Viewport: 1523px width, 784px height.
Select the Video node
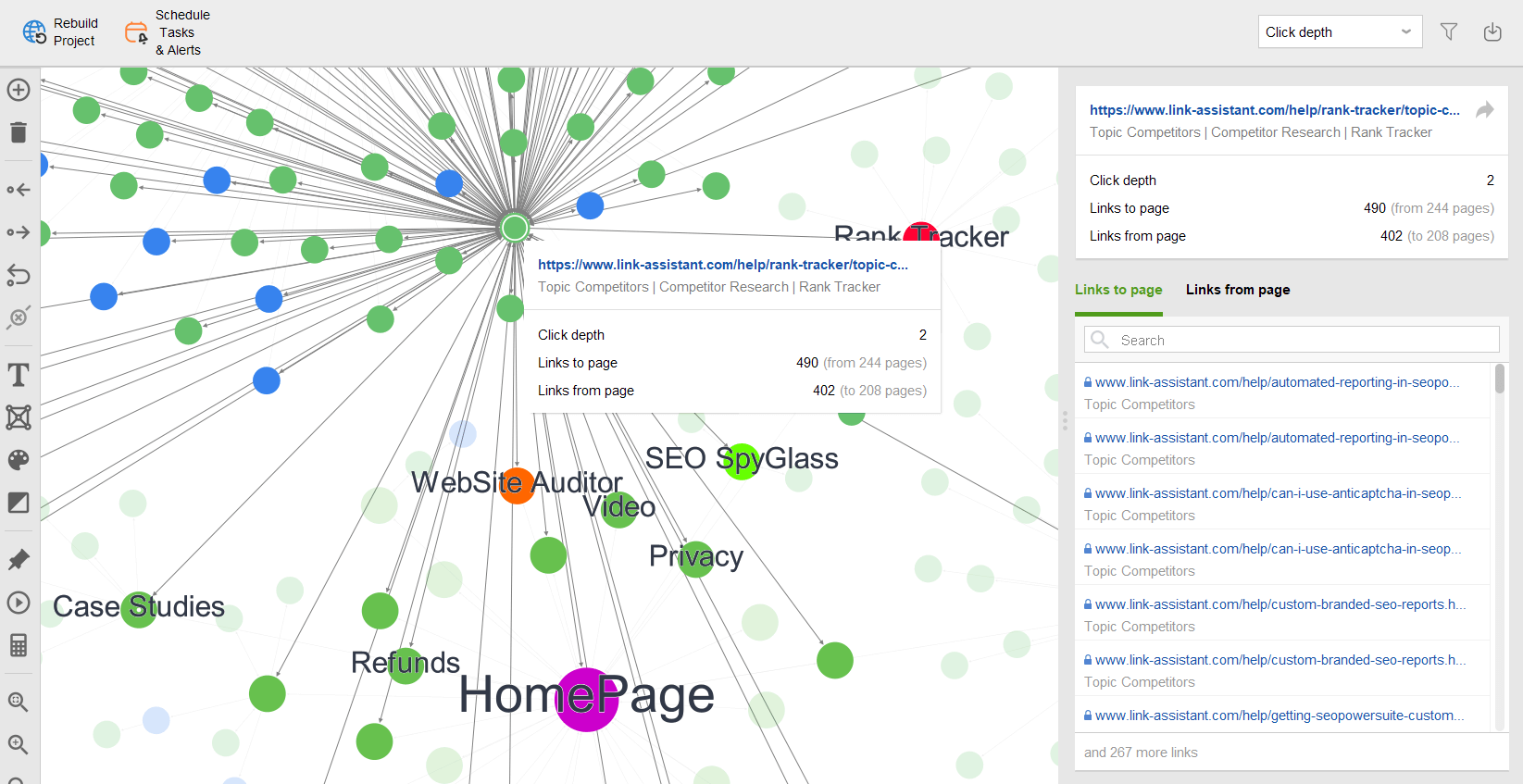click(619, 509)
